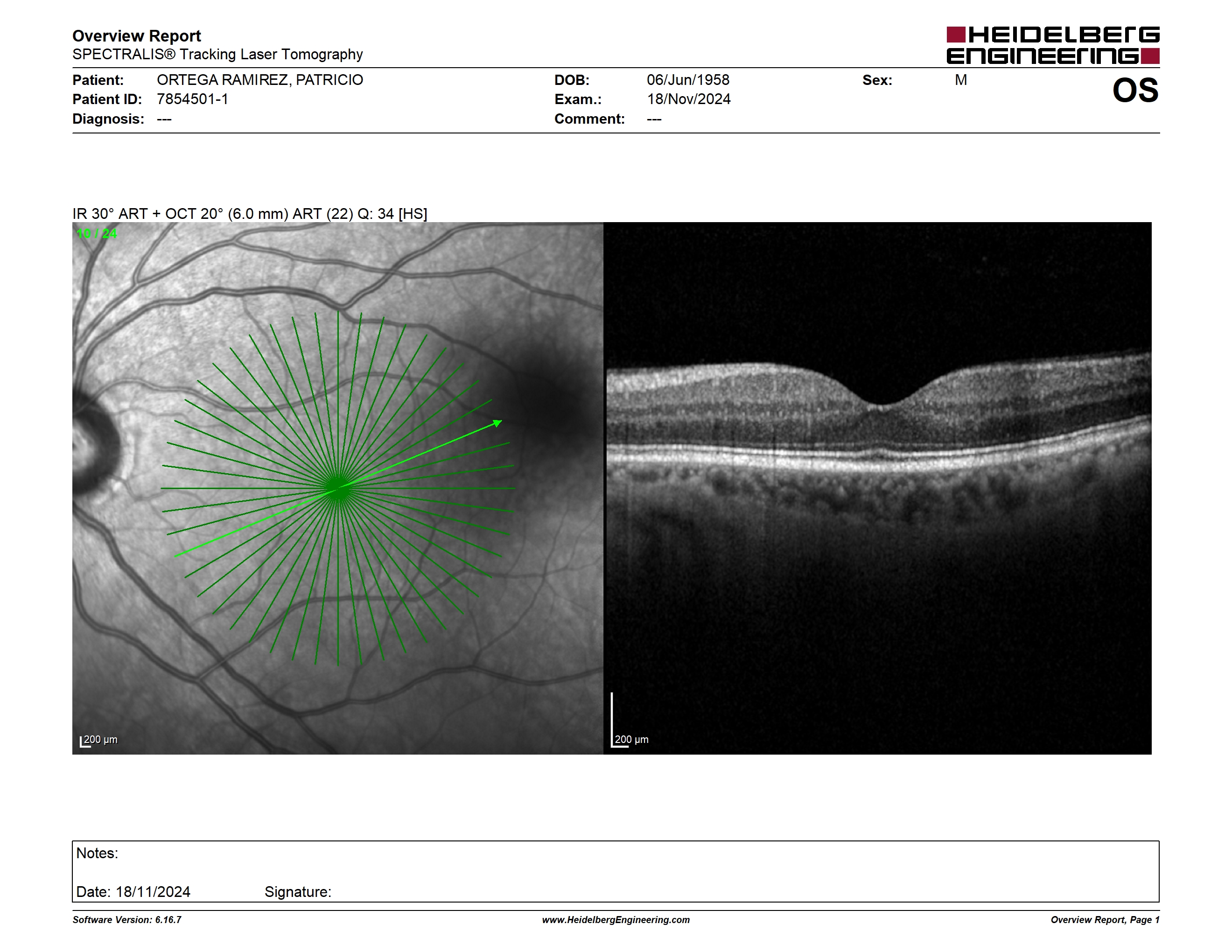Click the Patient ID value 7854501-1

tap(192, 99)
